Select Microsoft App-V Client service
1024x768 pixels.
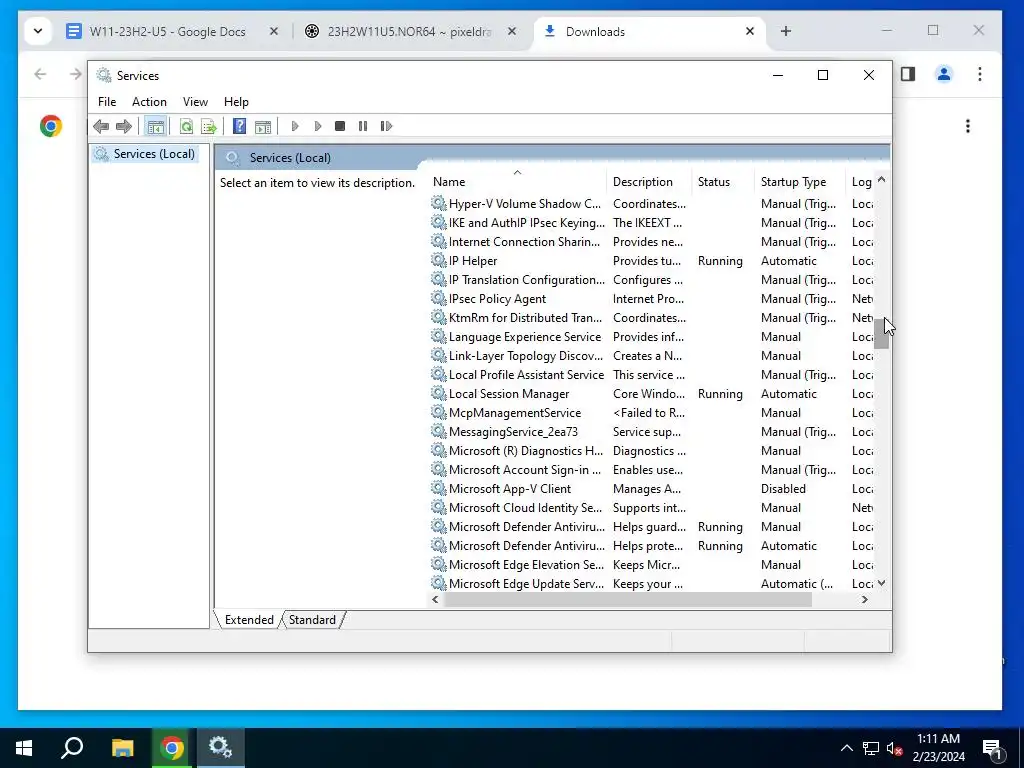(652, 488)
